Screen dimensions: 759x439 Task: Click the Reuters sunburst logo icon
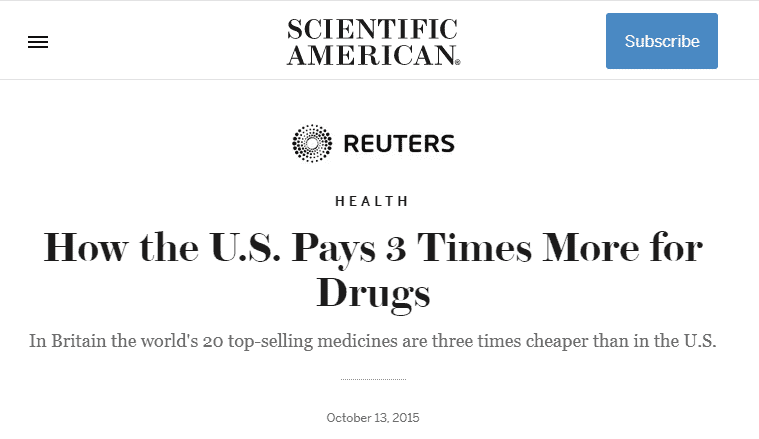312,143
